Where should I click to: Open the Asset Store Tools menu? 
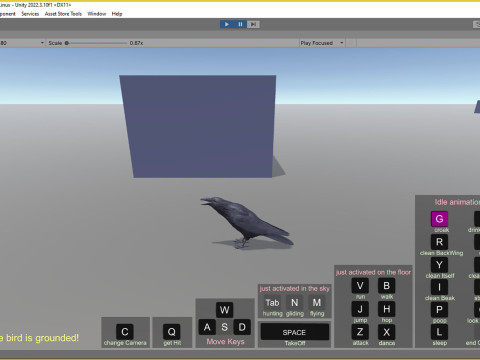[63, 14]
